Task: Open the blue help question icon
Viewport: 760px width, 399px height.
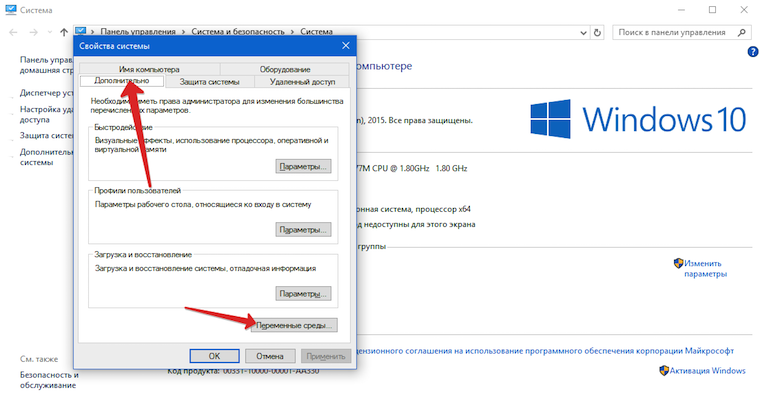Action: click(753, 52)
